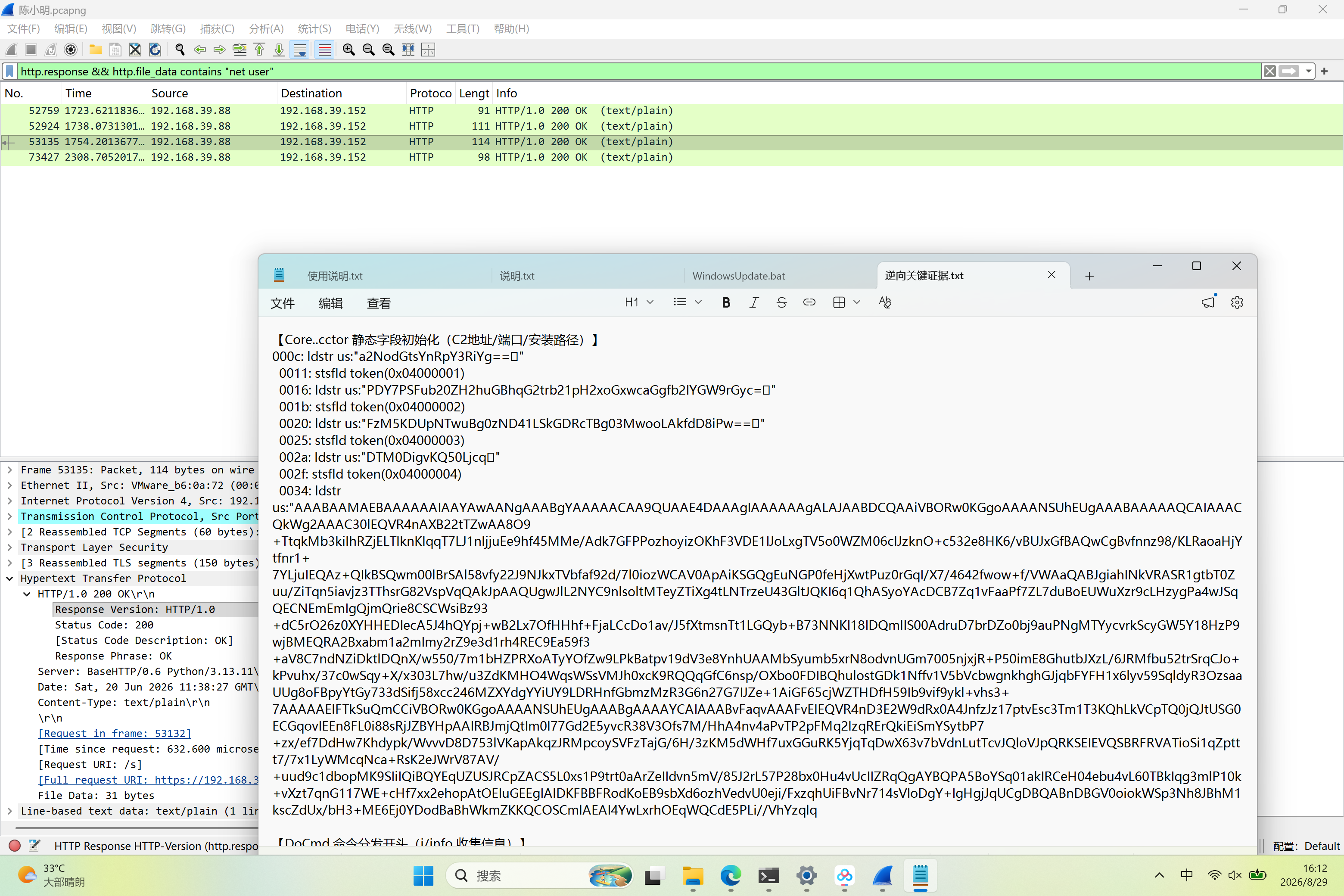This screenshot has height=896, width=1344.
Task: Open capture file properties status icon
Action: tap(34, 846)
